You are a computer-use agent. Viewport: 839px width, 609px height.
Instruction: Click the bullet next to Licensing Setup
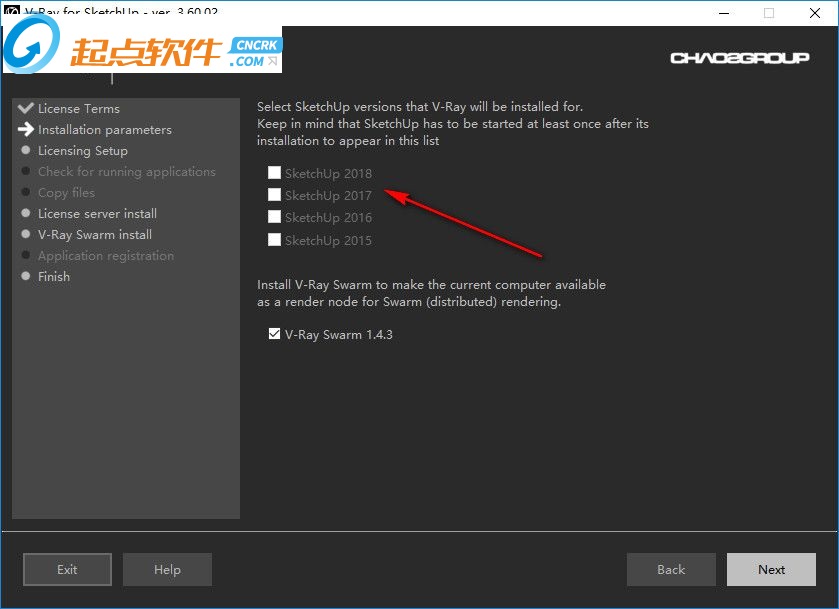tap(26, 150)
